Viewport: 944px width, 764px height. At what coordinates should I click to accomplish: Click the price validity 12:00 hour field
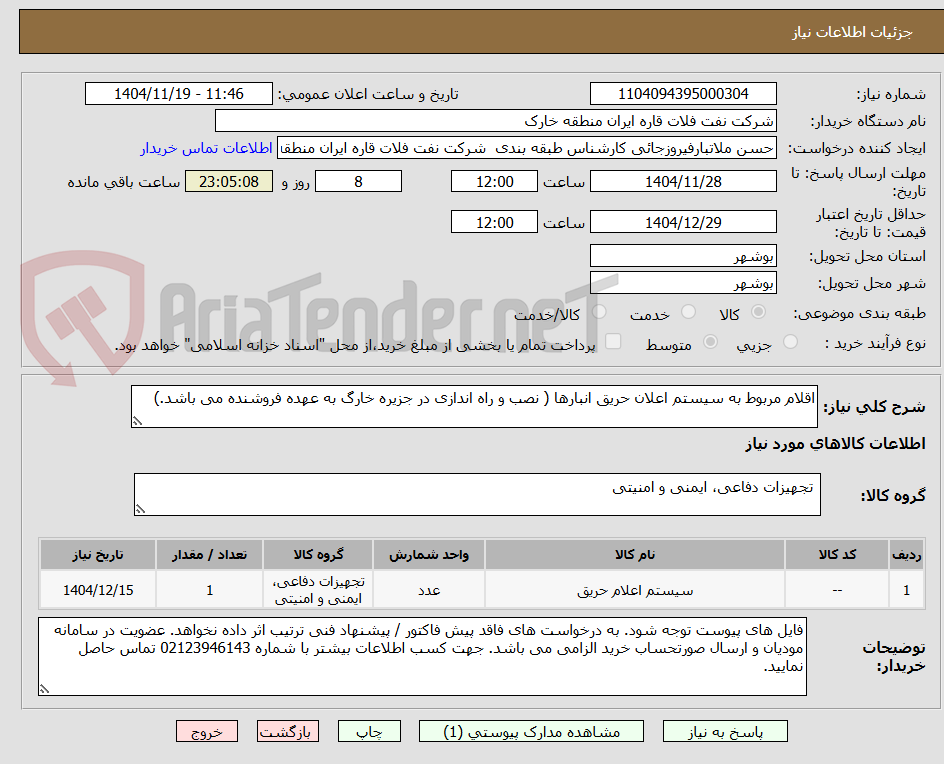click(x=494, y=222)
